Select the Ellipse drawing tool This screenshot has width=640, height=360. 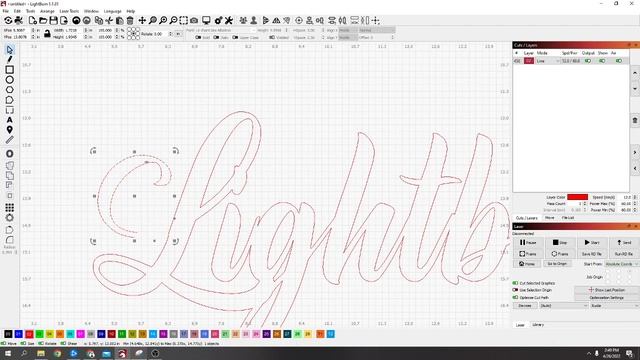(9, 80)
